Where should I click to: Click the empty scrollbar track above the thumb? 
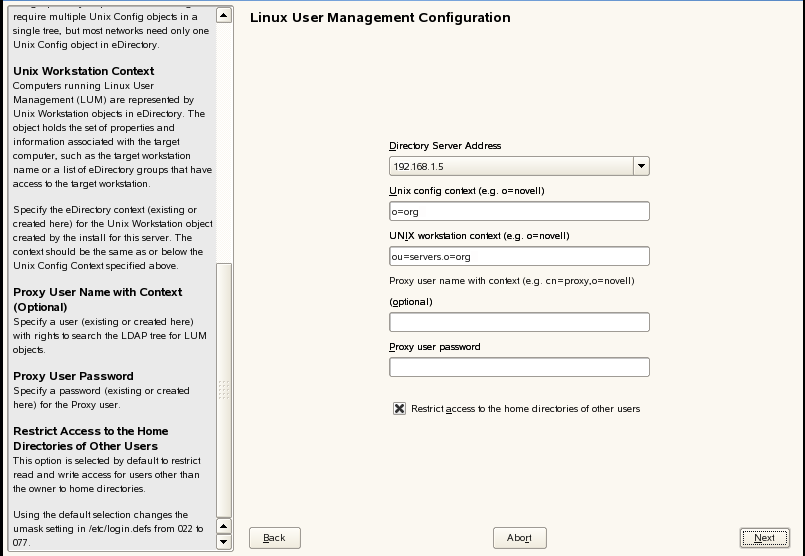pos(224,140)
